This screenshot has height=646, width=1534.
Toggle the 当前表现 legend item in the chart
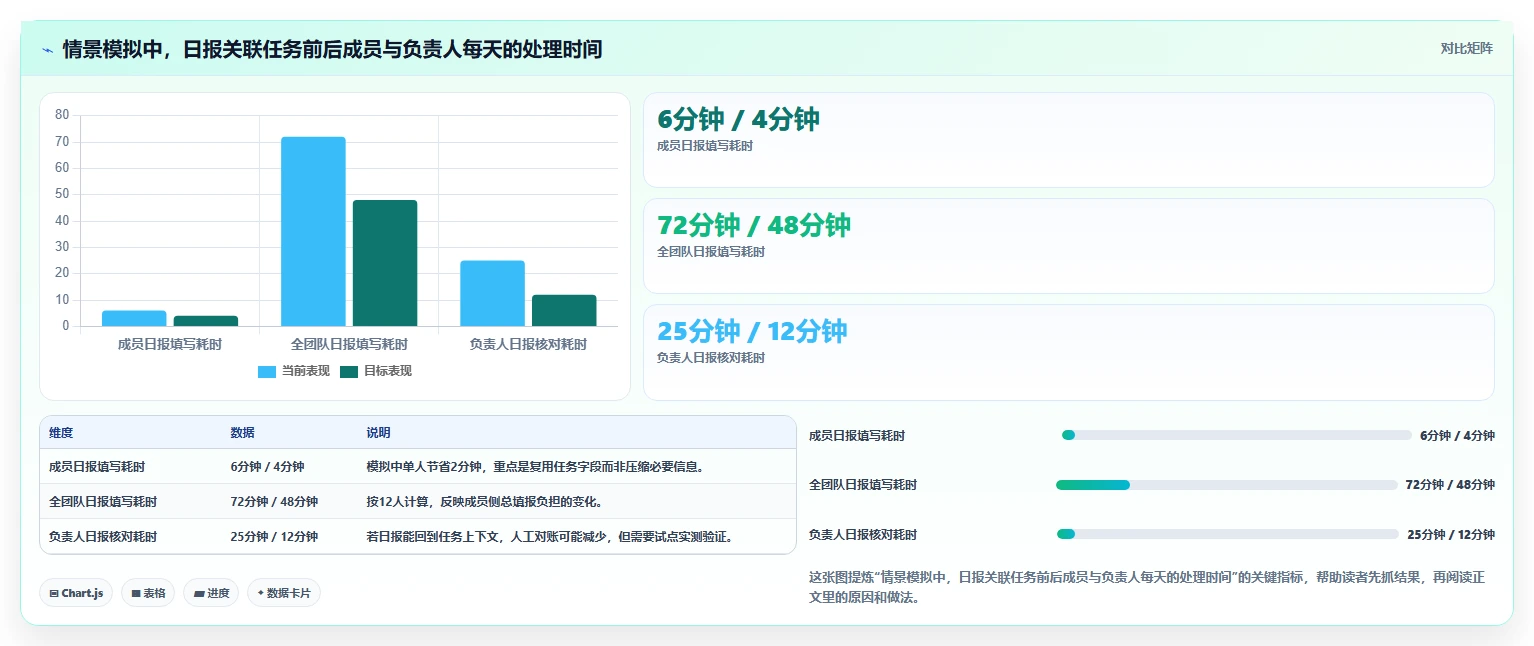pos(294,371)
